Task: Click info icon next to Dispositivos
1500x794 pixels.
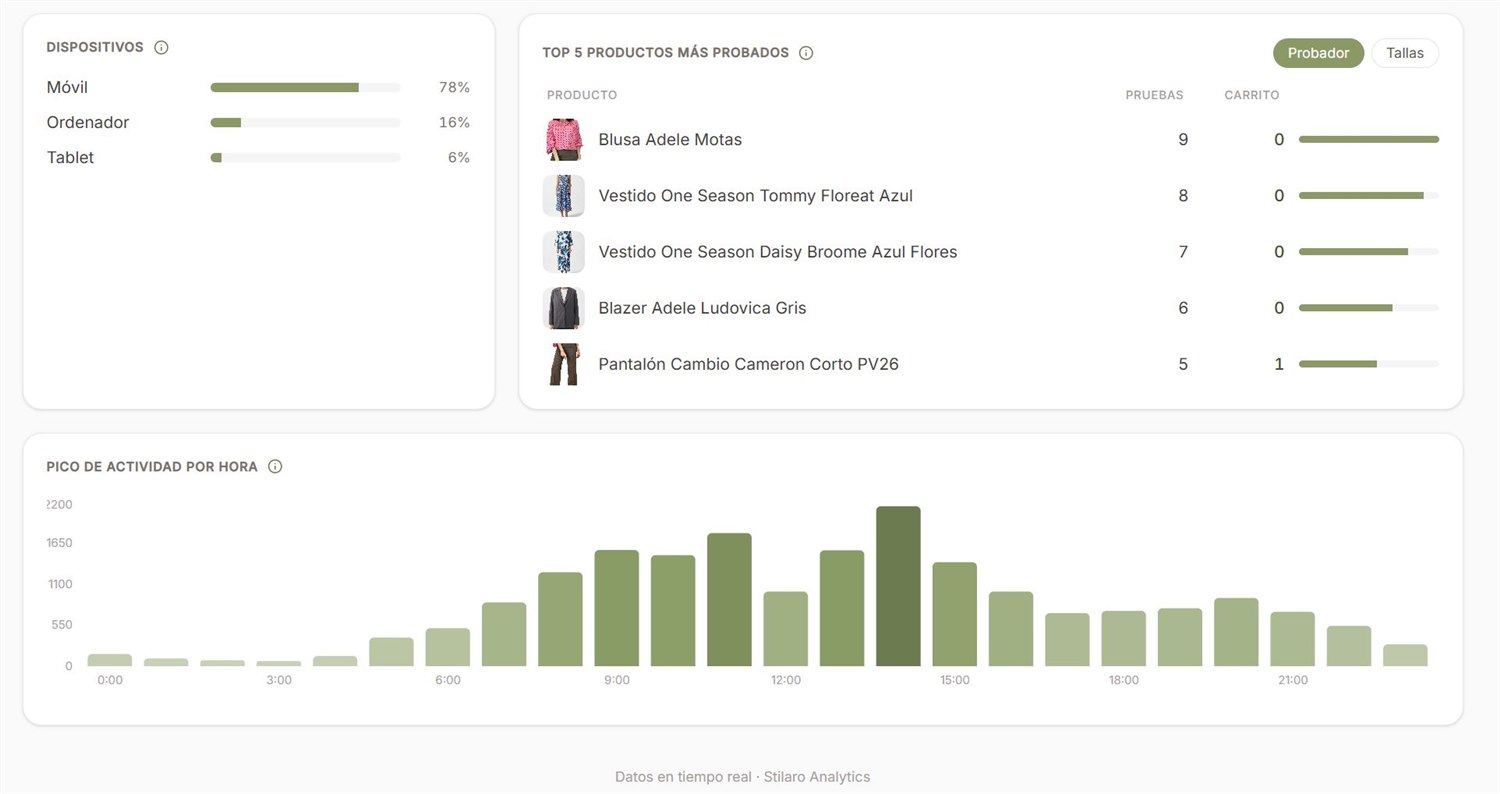Action: (x=161, y=47)
